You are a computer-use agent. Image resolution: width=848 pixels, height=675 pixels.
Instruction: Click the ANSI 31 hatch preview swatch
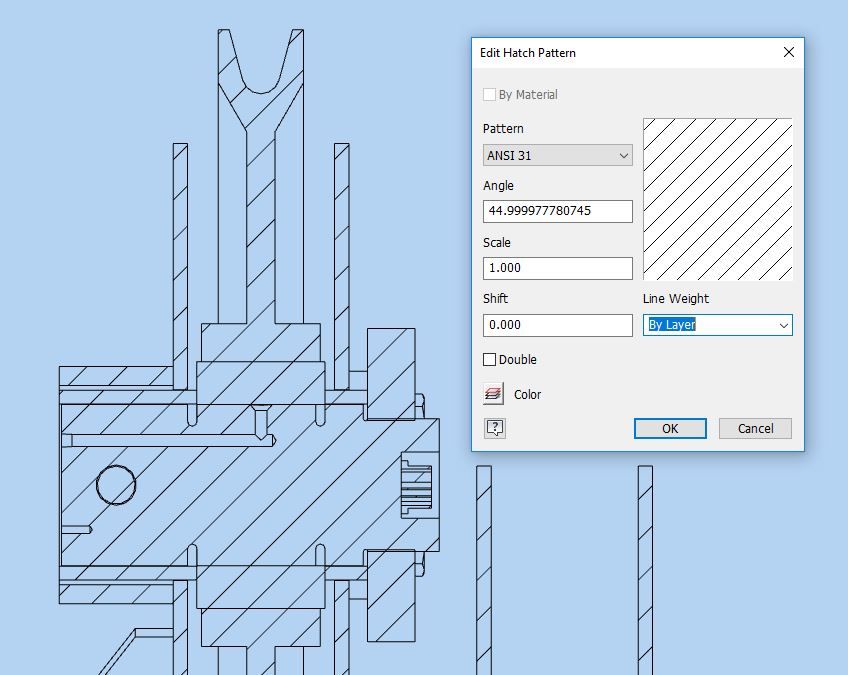(x=717, y=197)
